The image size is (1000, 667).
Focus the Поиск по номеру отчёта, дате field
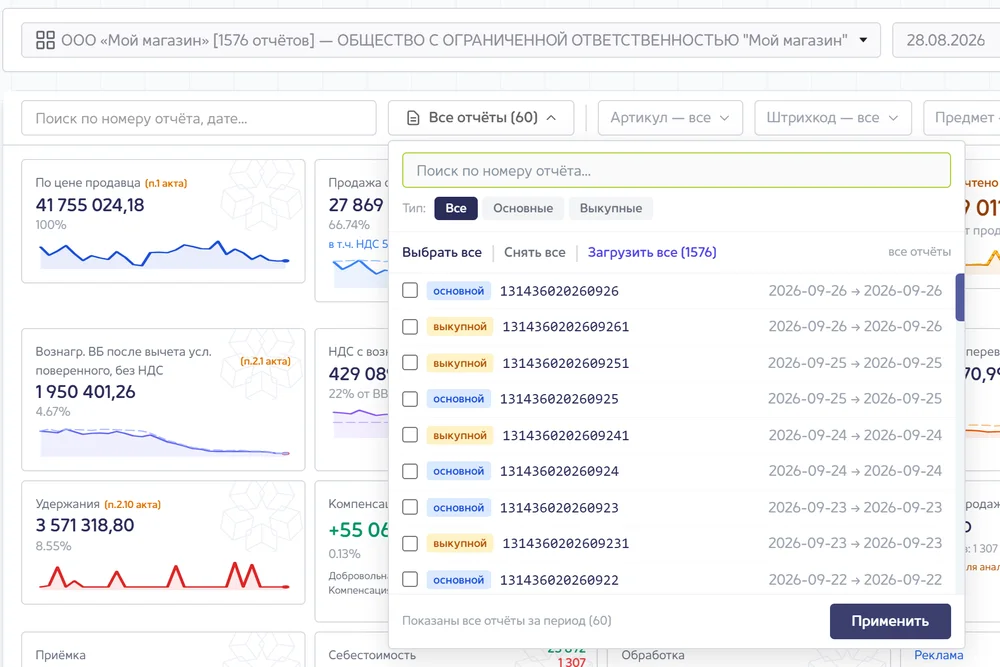199,118
